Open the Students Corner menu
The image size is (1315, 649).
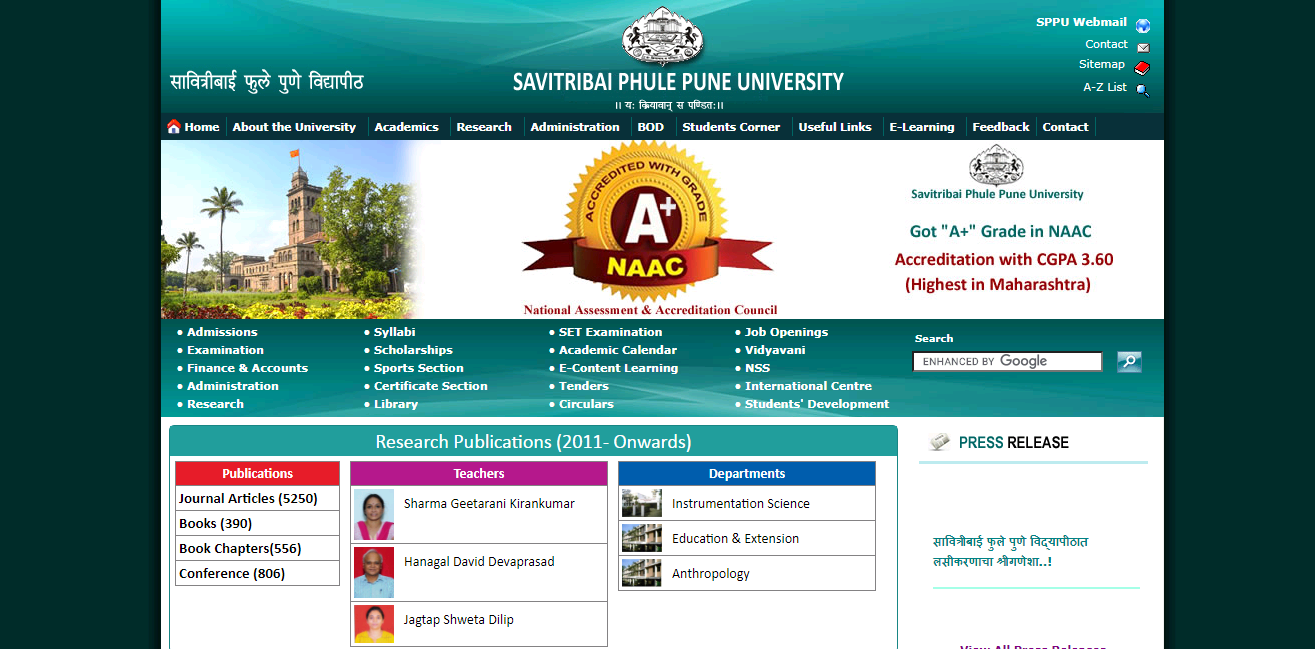click(731, 127)
